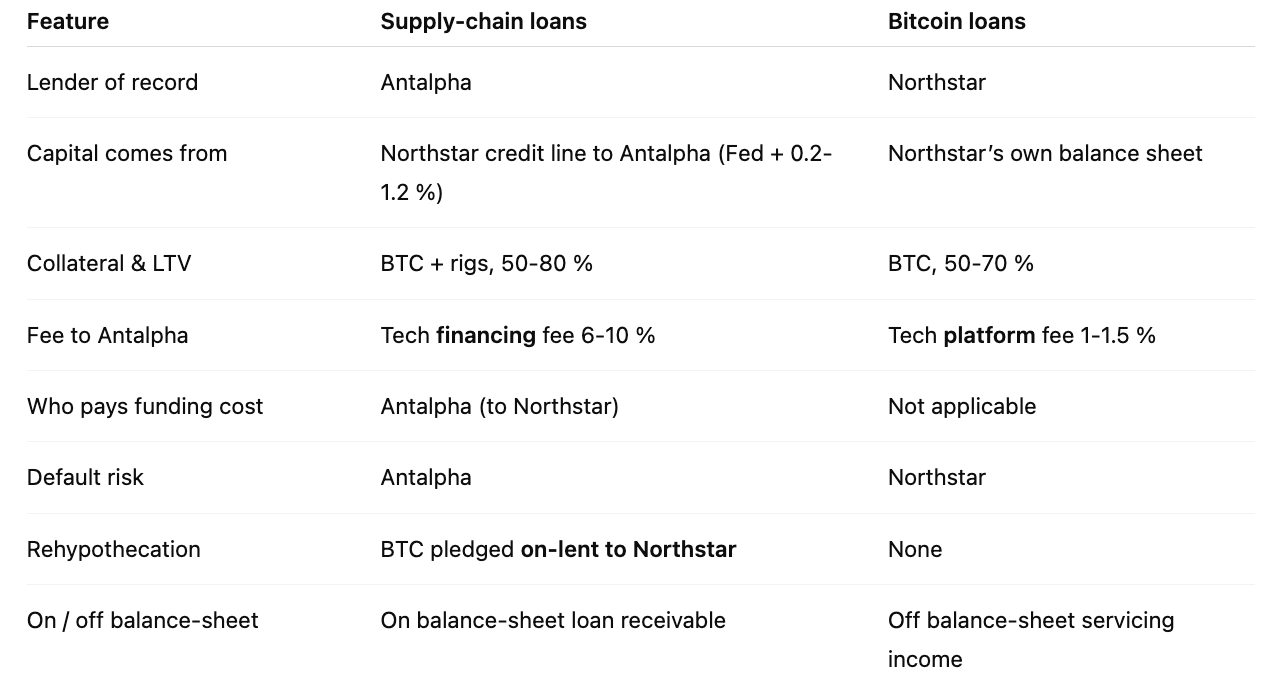Screen dimensions: 1264x692
Task: Click the BTC + rigs, 50-80 % cell
Action: click(487, 263)
